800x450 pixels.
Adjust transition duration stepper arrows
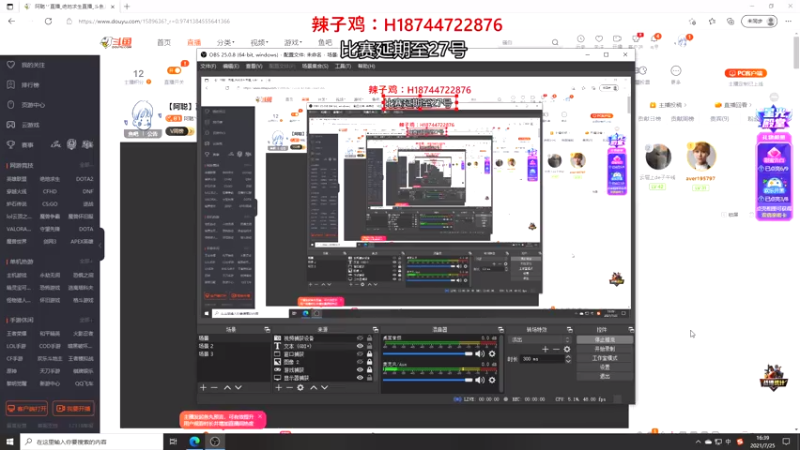click(568, 359)
